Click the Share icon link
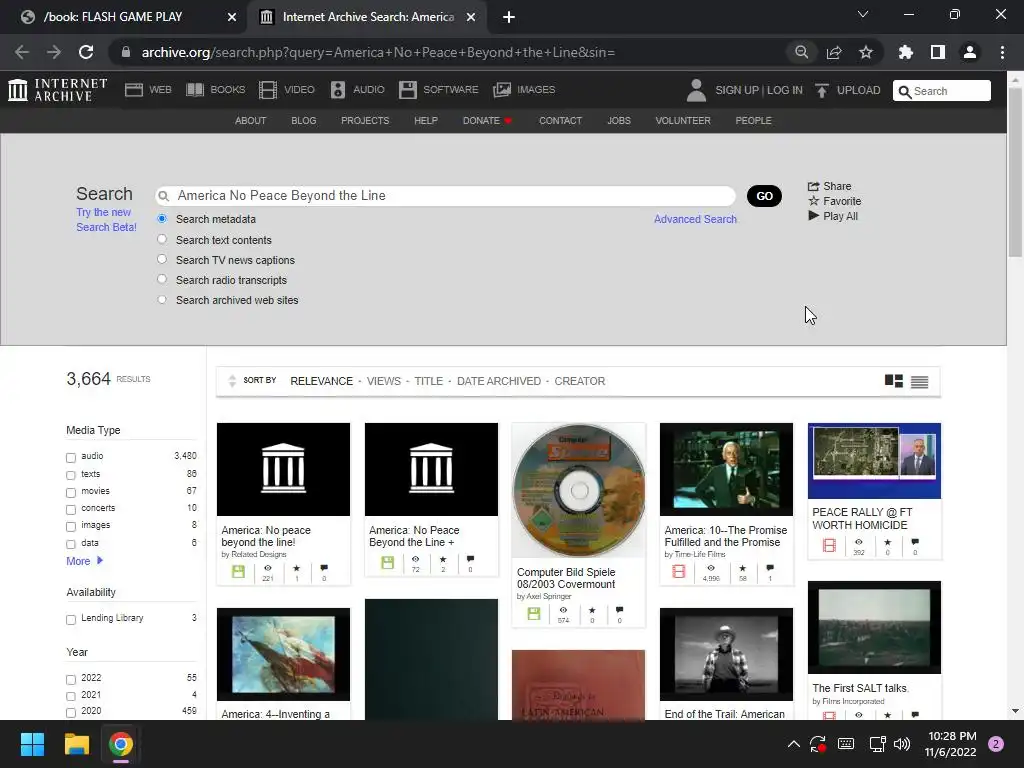The image size is (1024, 768). (x=829, y=186)
